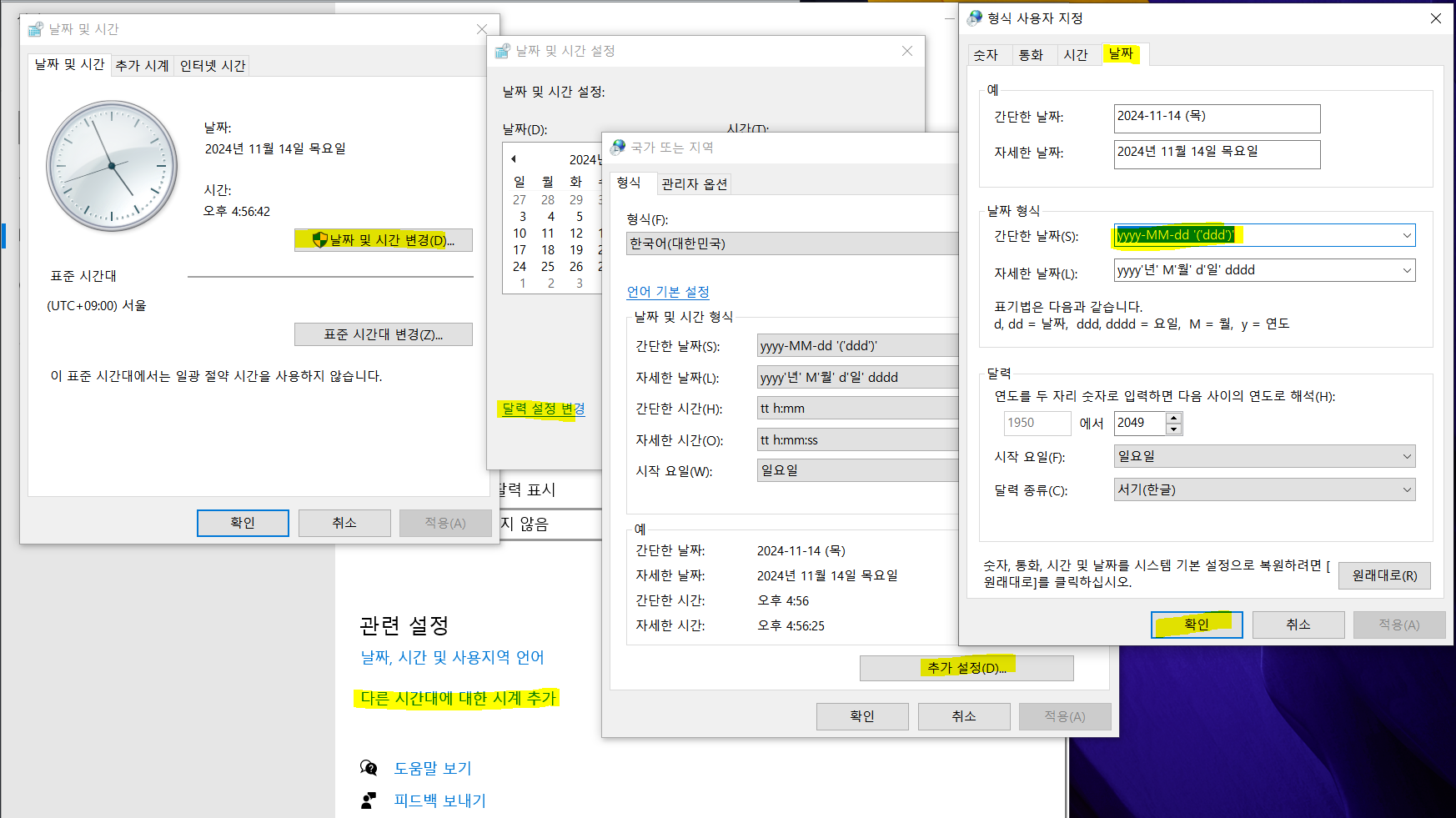Select day 10 in calendar
1456x818 pixels.
(520, 233)
